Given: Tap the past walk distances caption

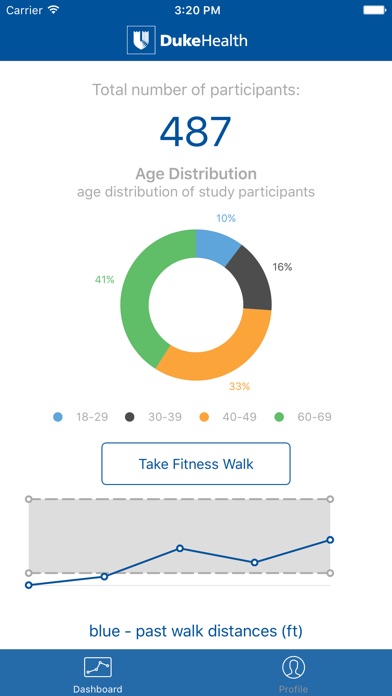Looking at the screenshot, I should point(196,631).
